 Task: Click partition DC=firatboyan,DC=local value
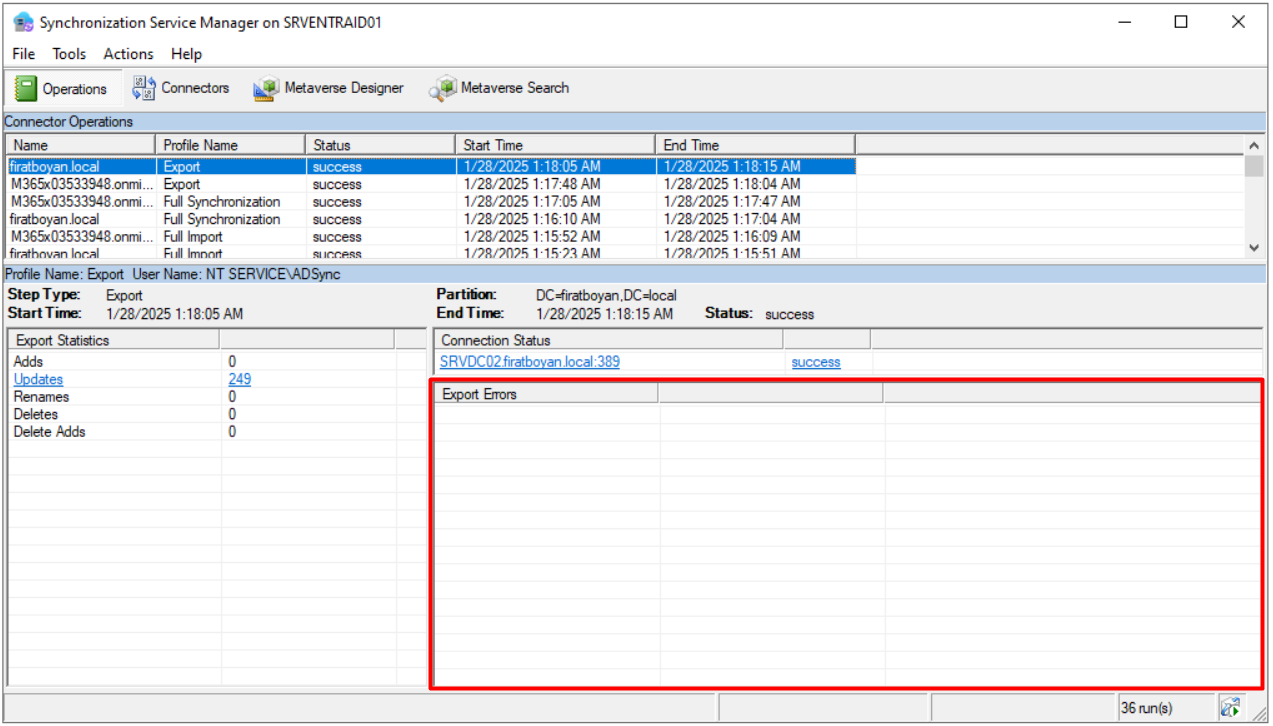606,296
